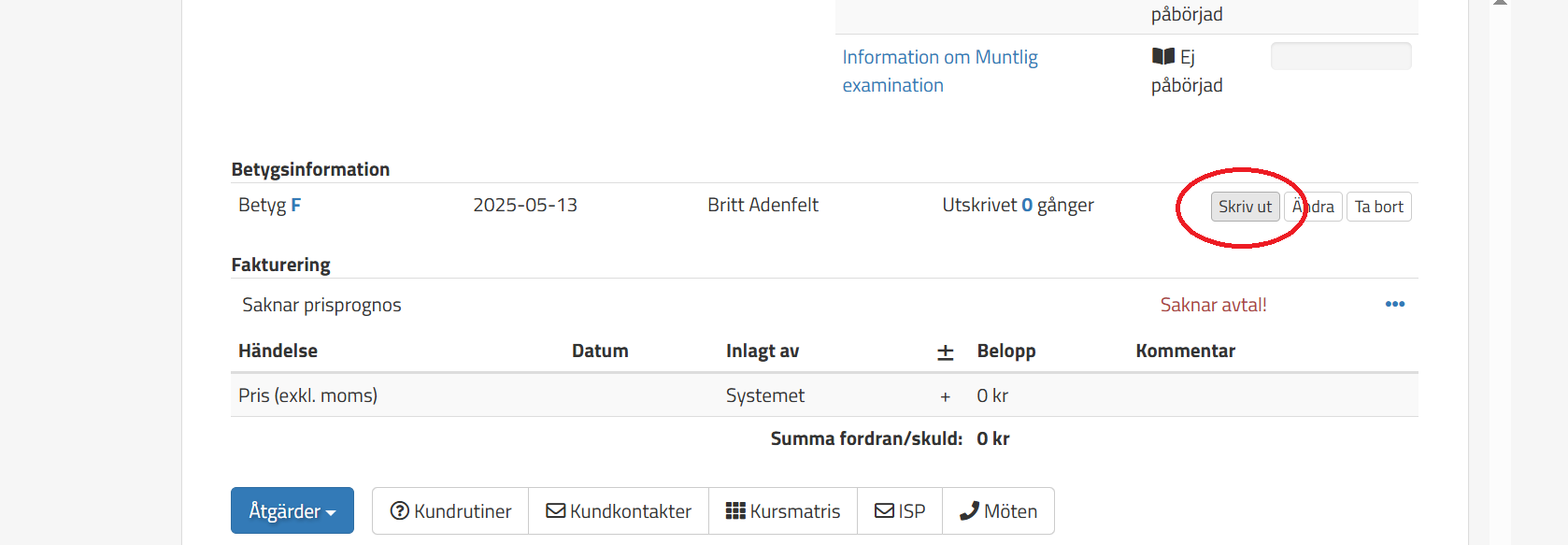
Task: Select the Kursmatris tab
Action: click(783, 510)
